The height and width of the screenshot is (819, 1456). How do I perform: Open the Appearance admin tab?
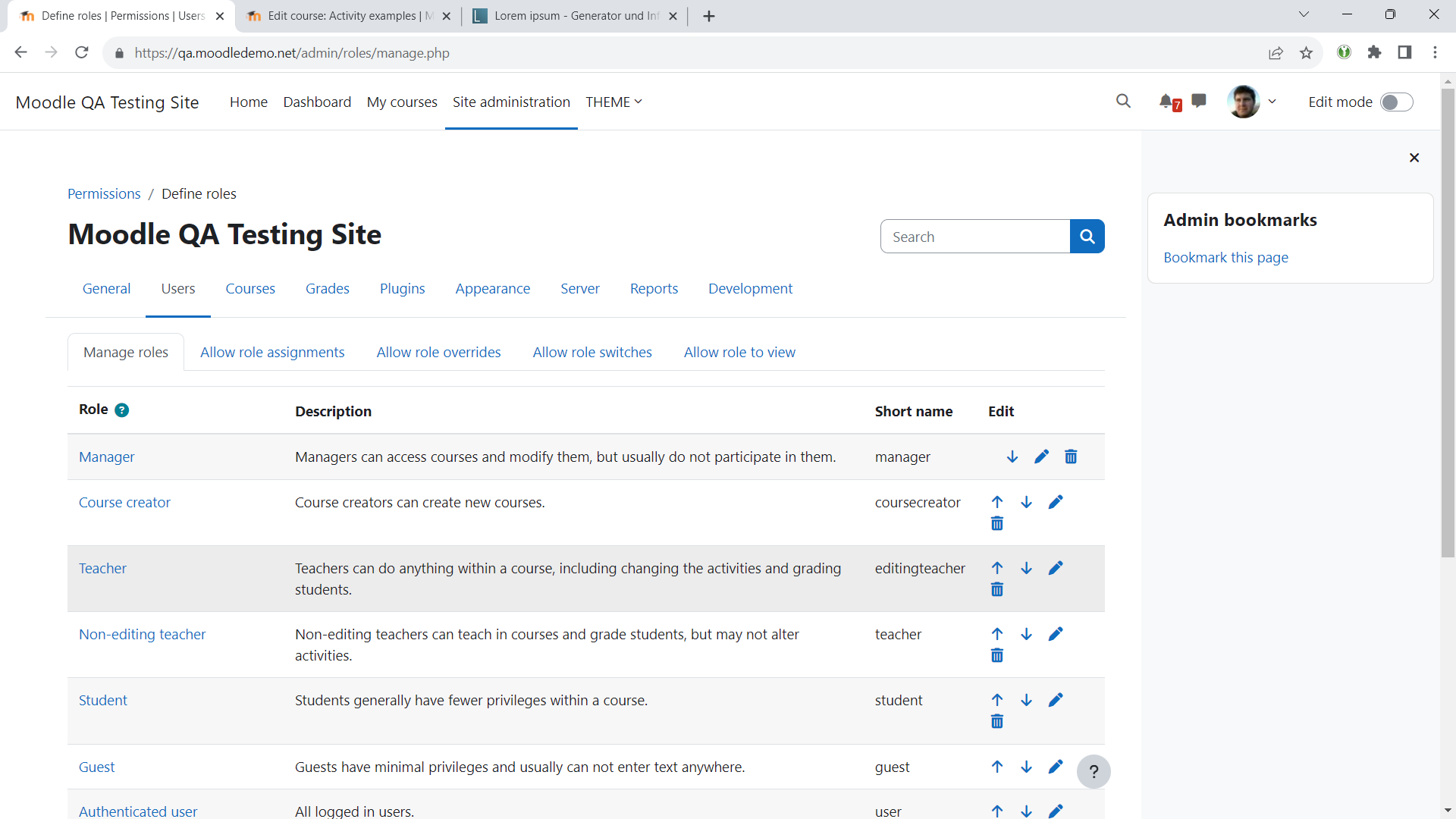(492, 288)
